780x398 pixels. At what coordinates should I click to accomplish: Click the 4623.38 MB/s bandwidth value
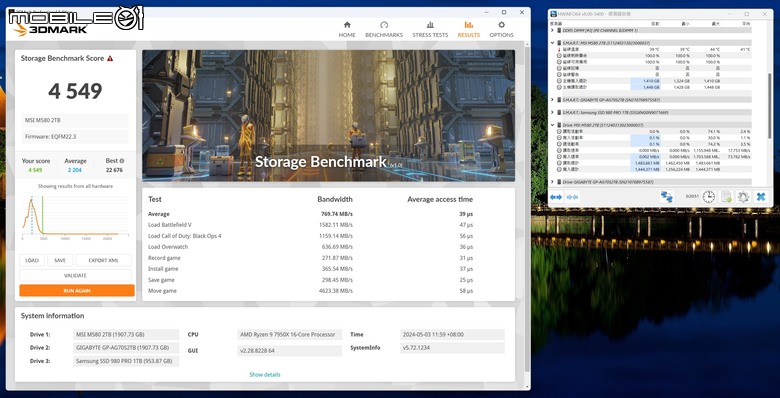pyautogui.click(x=336, y=291)
